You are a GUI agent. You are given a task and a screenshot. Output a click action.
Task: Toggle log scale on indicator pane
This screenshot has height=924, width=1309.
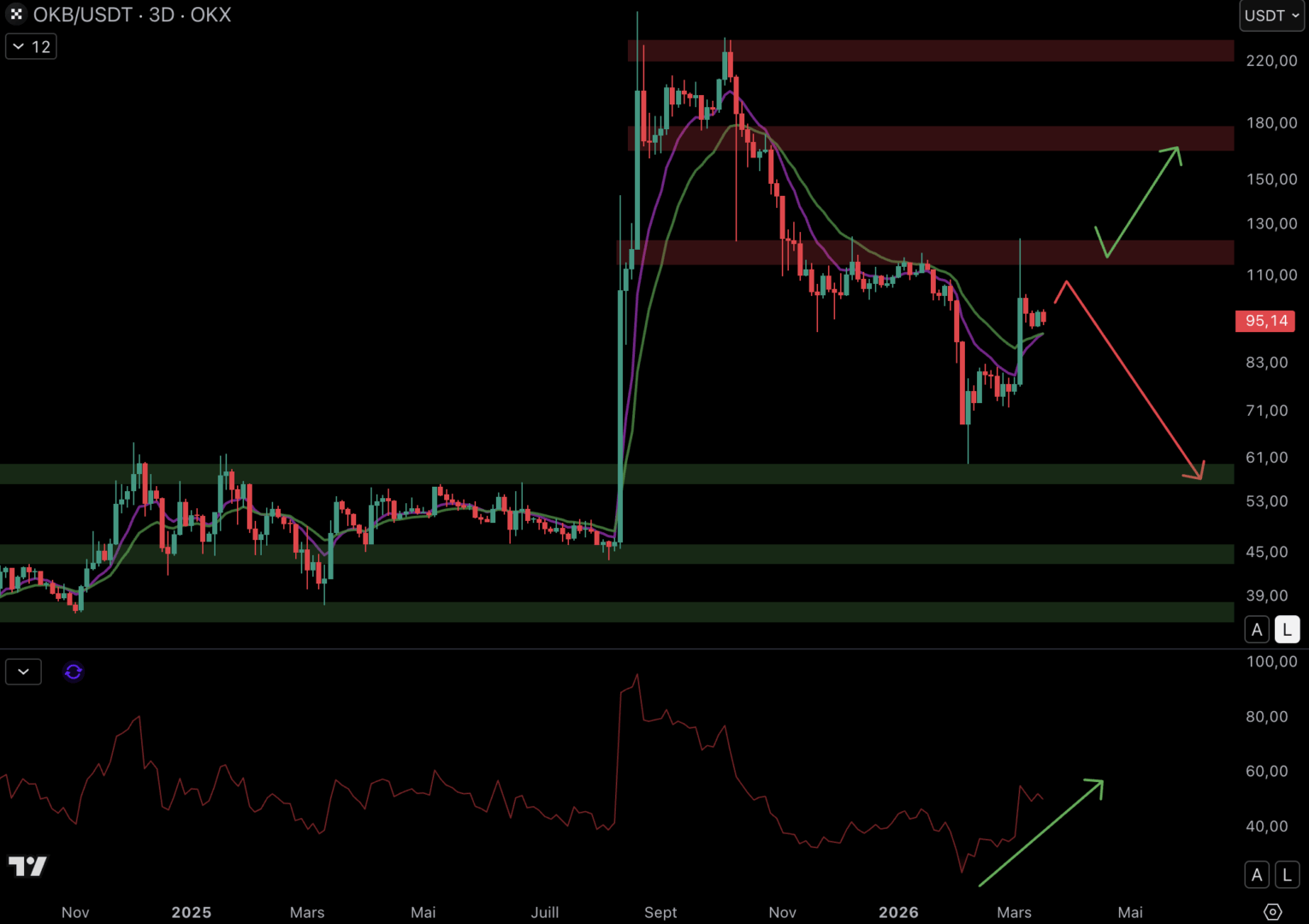coord(1287,874)
